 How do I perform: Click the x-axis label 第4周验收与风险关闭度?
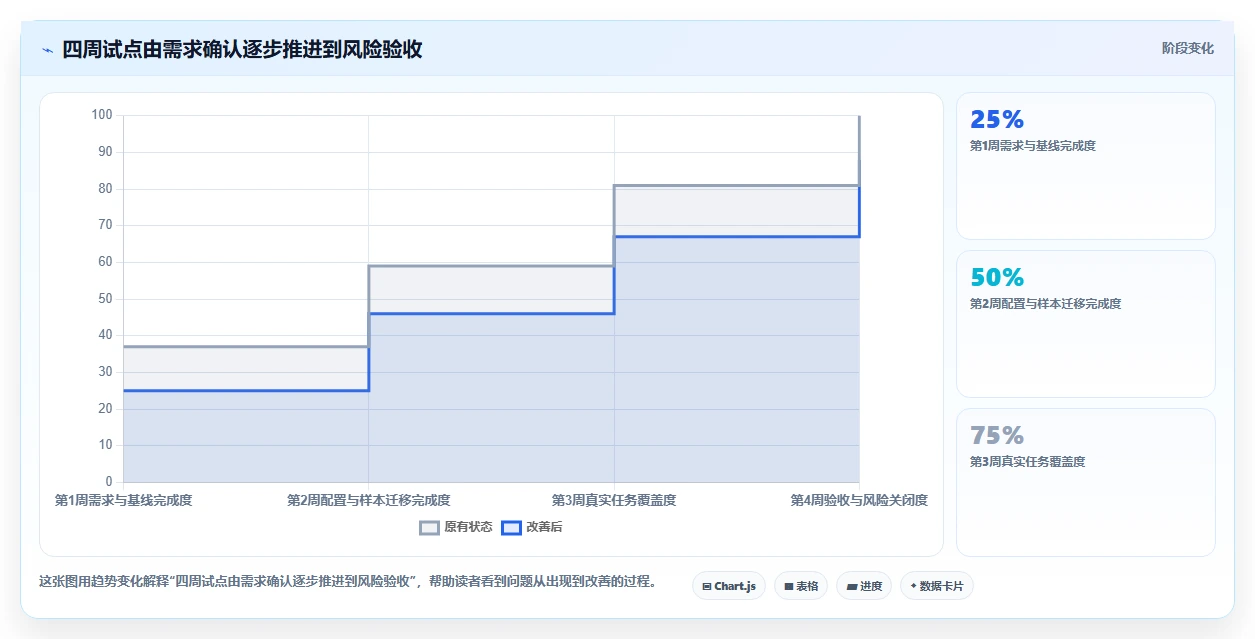coord(859,500)
